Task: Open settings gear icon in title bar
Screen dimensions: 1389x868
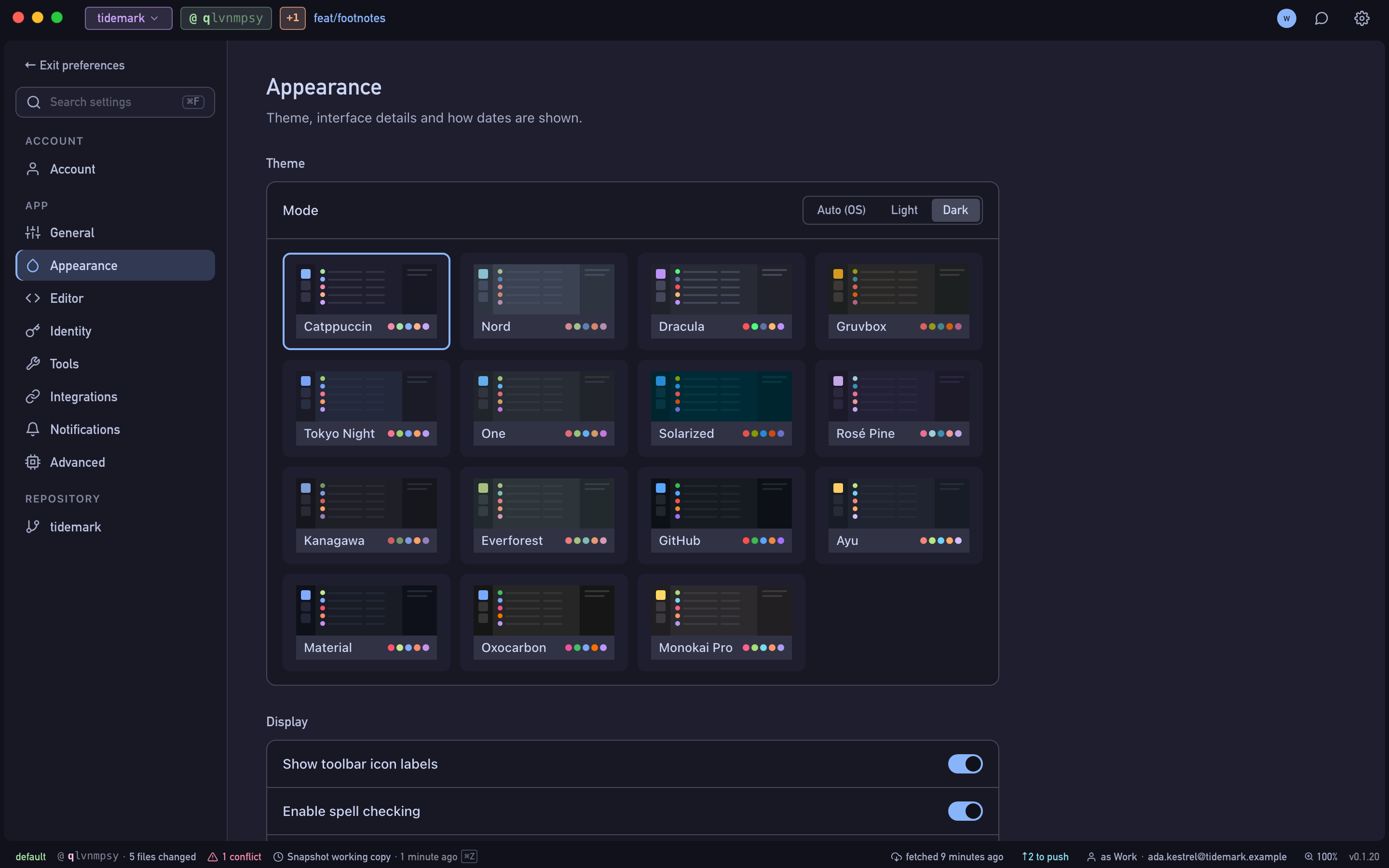Action: (1362, 18)
